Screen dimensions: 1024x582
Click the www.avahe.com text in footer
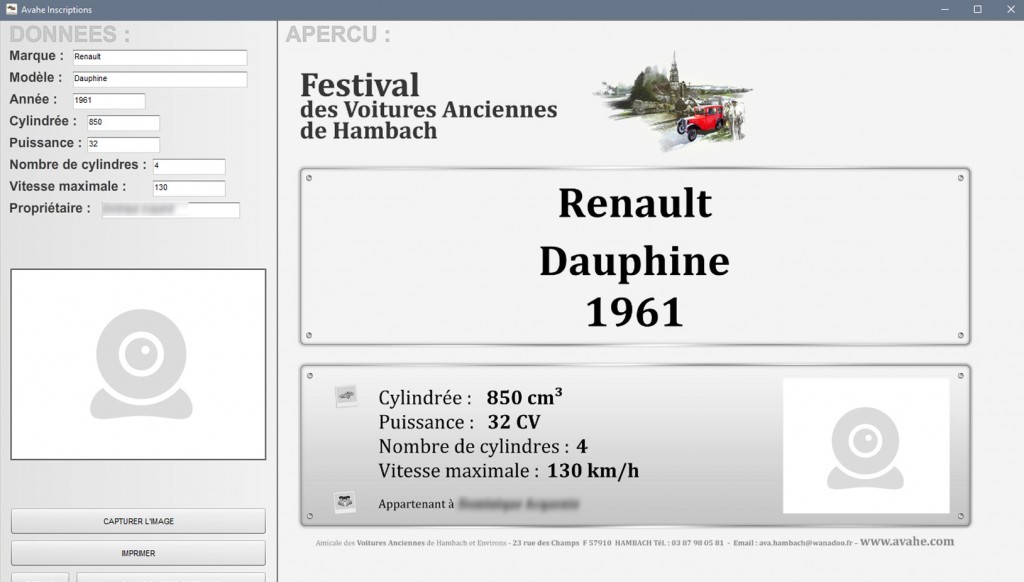pos(907,541)
